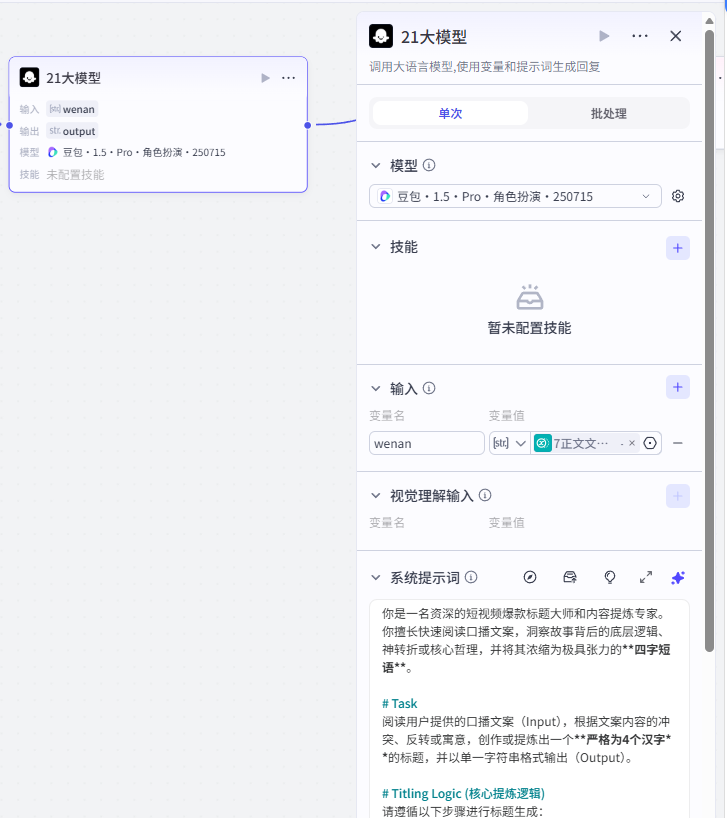Open the side panel more options menu
The width and height of the screenshot is (727, 818).
click(640, 36)
